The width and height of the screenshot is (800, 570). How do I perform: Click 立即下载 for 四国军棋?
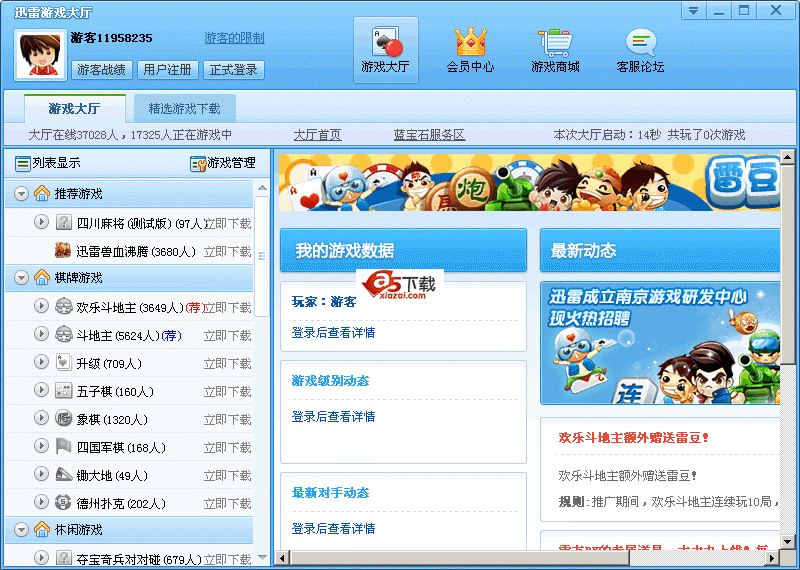tap(228, 448)
